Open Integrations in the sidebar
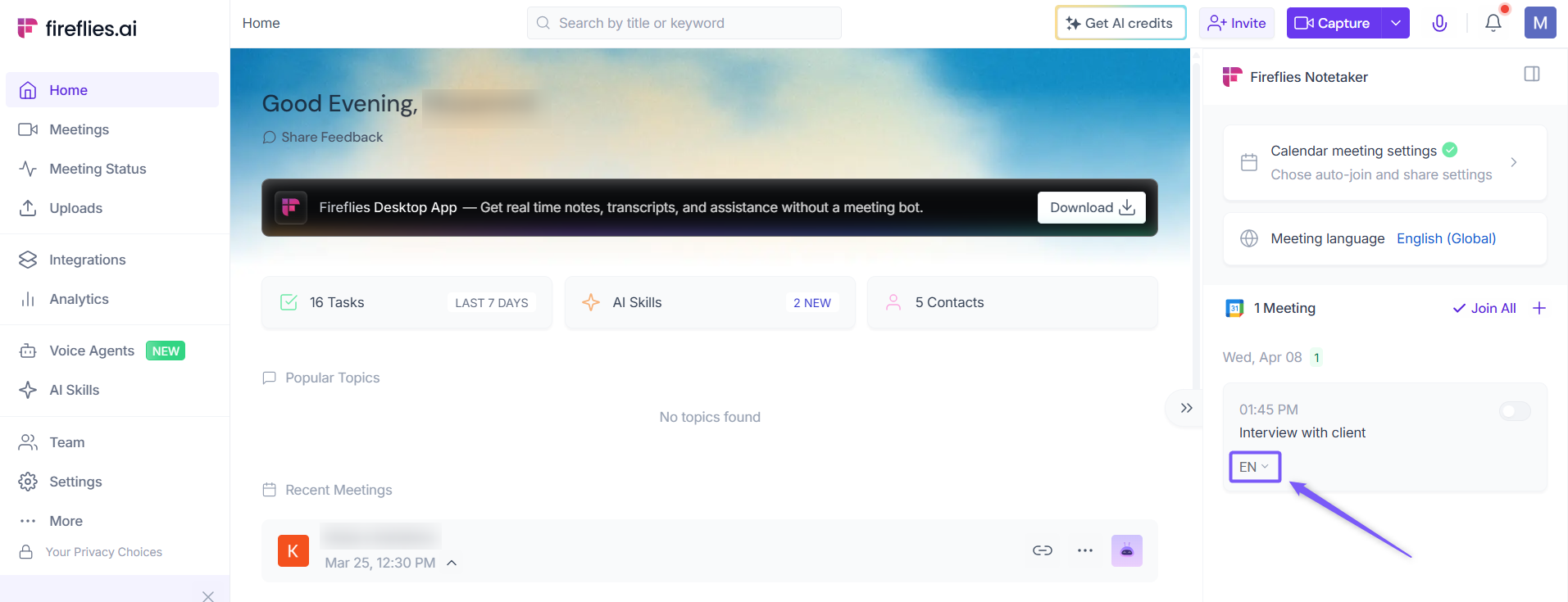The height and width of the screenshot is (602, 1568). coord(112,260)
